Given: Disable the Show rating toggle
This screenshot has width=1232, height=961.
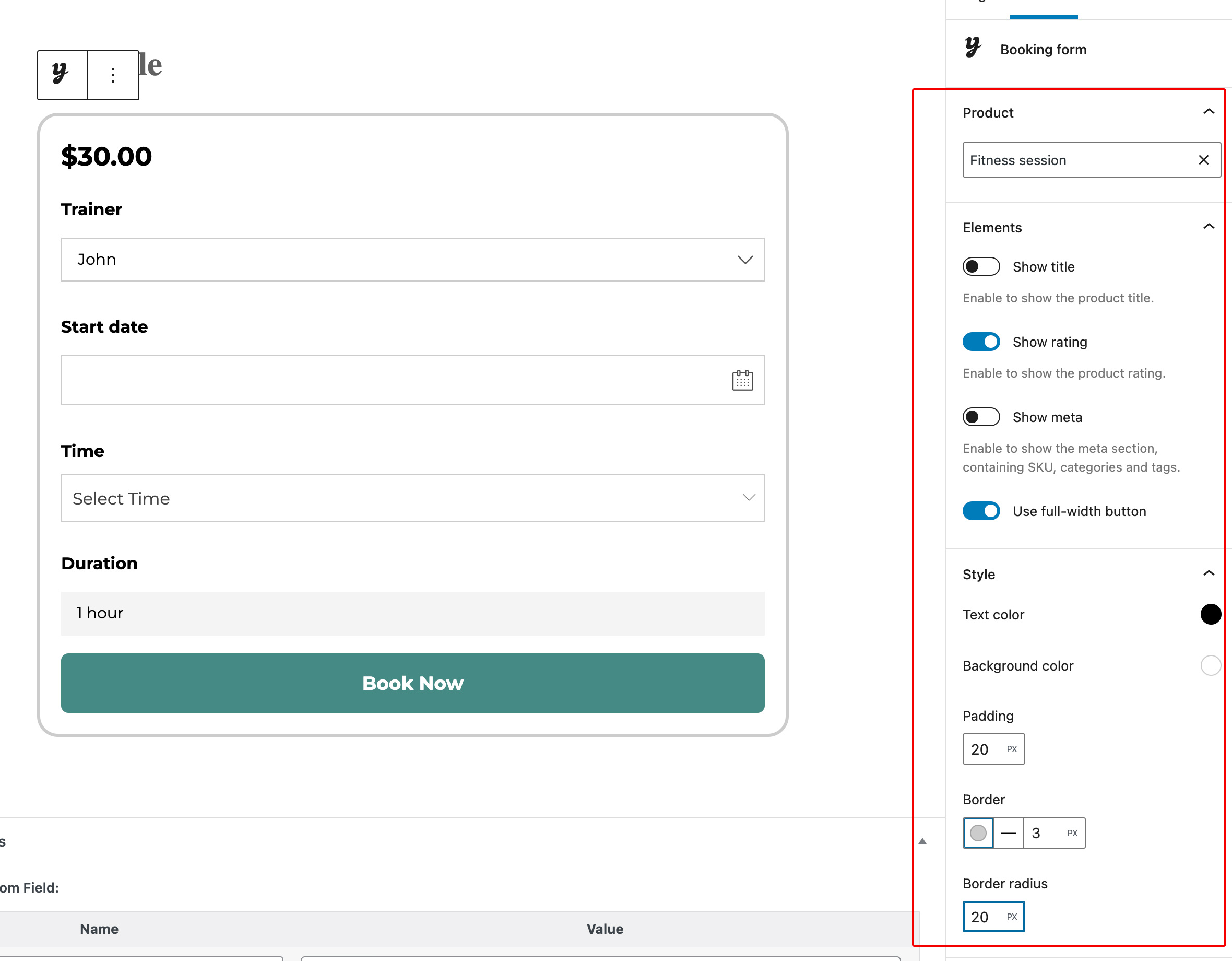Looking at the screenshot, I should click(x=981, y=342).
